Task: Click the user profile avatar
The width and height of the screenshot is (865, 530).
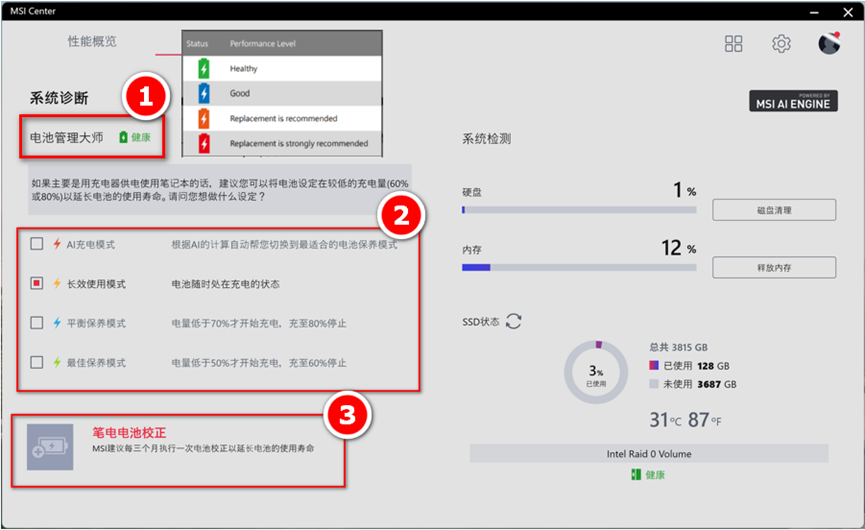Action: [829, 43]
